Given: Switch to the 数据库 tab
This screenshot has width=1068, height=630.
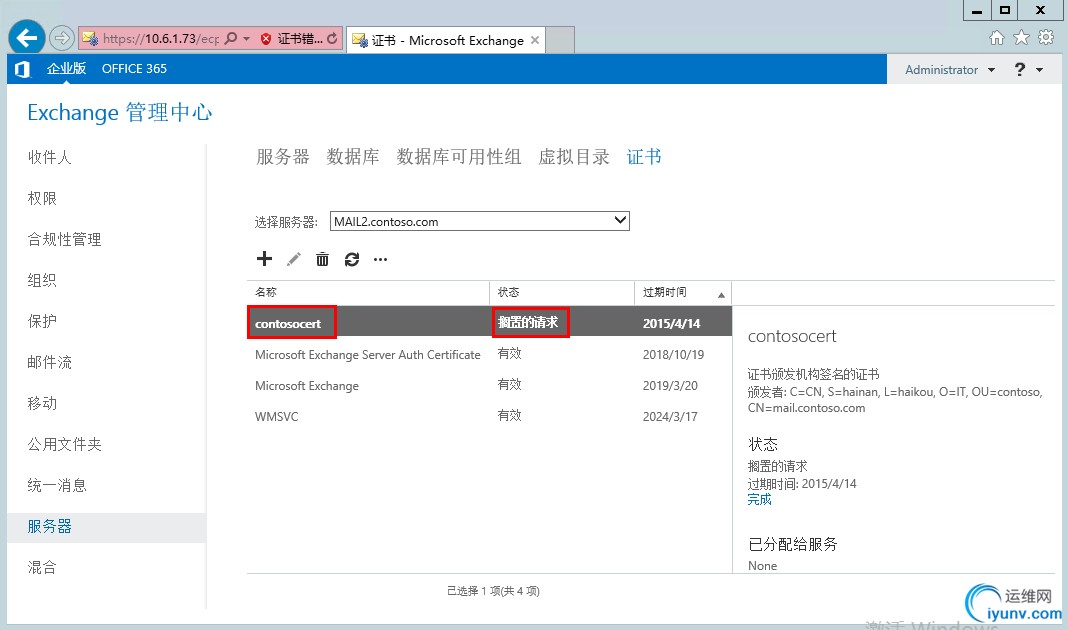Looking at the screenshot, I should point(353,157).
